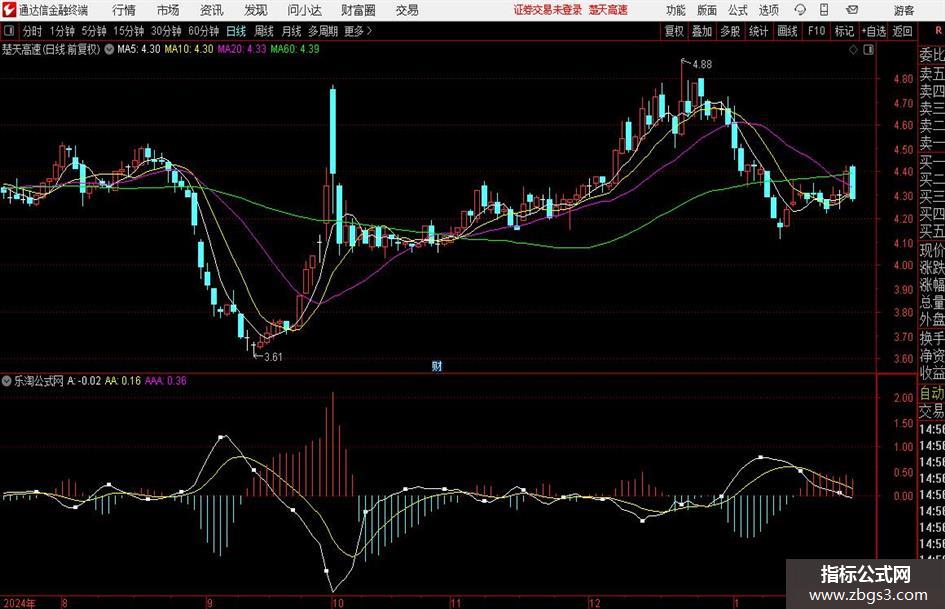Open F10 company info
This screenshot has height=609, width=945.
(x=816, y=31)
